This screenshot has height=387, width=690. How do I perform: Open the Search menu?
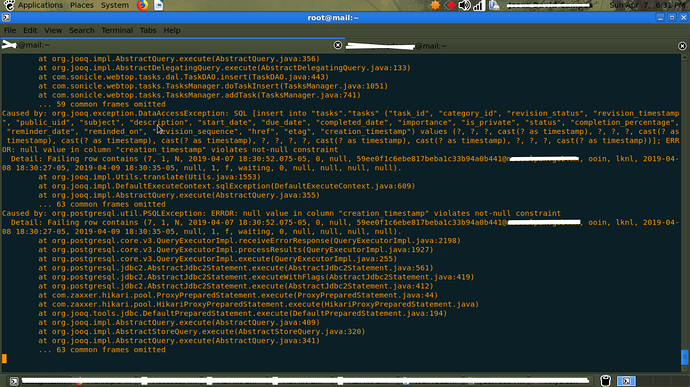pos(81,30)
